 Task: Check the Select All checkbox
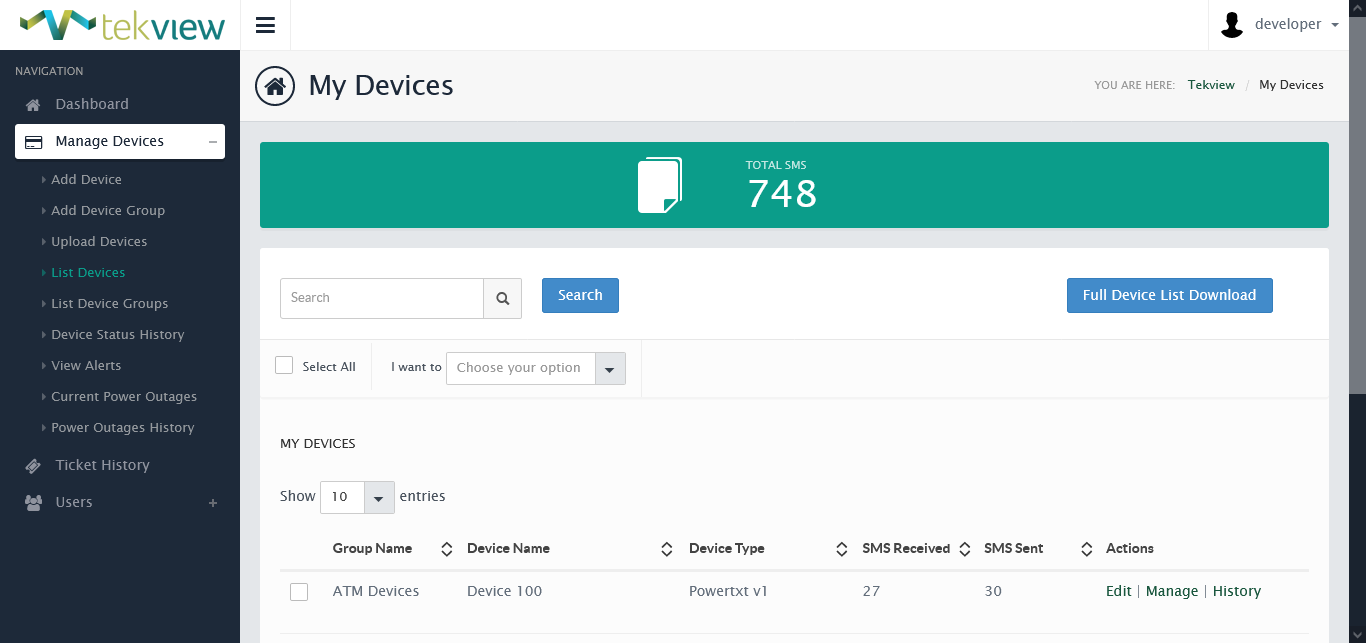pyautogui.click(x=284, y=366)
